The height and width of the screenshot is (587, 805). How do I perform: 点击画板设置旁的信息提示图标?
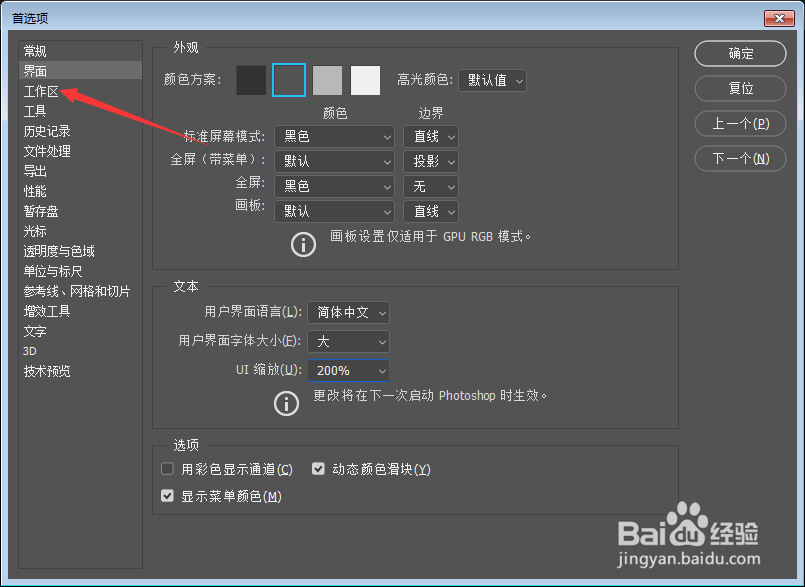303,244
